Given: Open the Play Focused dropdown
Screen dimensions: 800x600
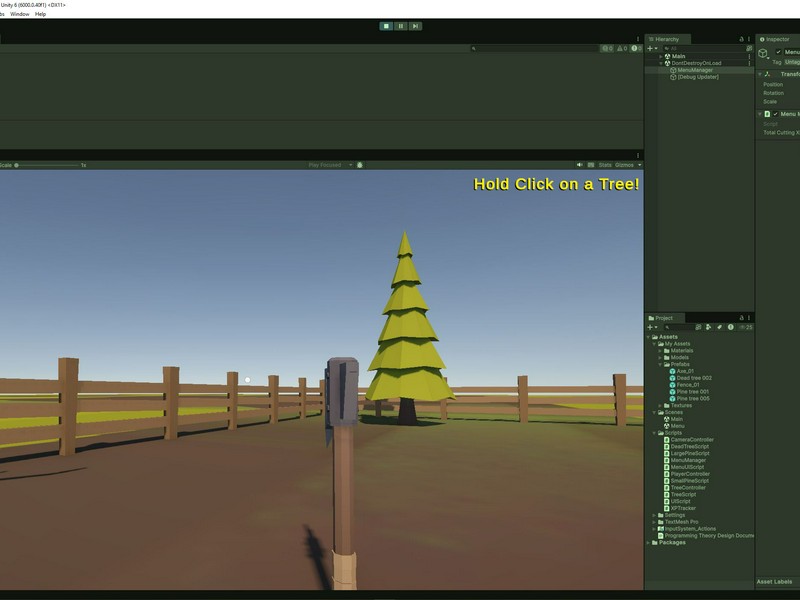Looking at the screenshot, I should 330,165.
